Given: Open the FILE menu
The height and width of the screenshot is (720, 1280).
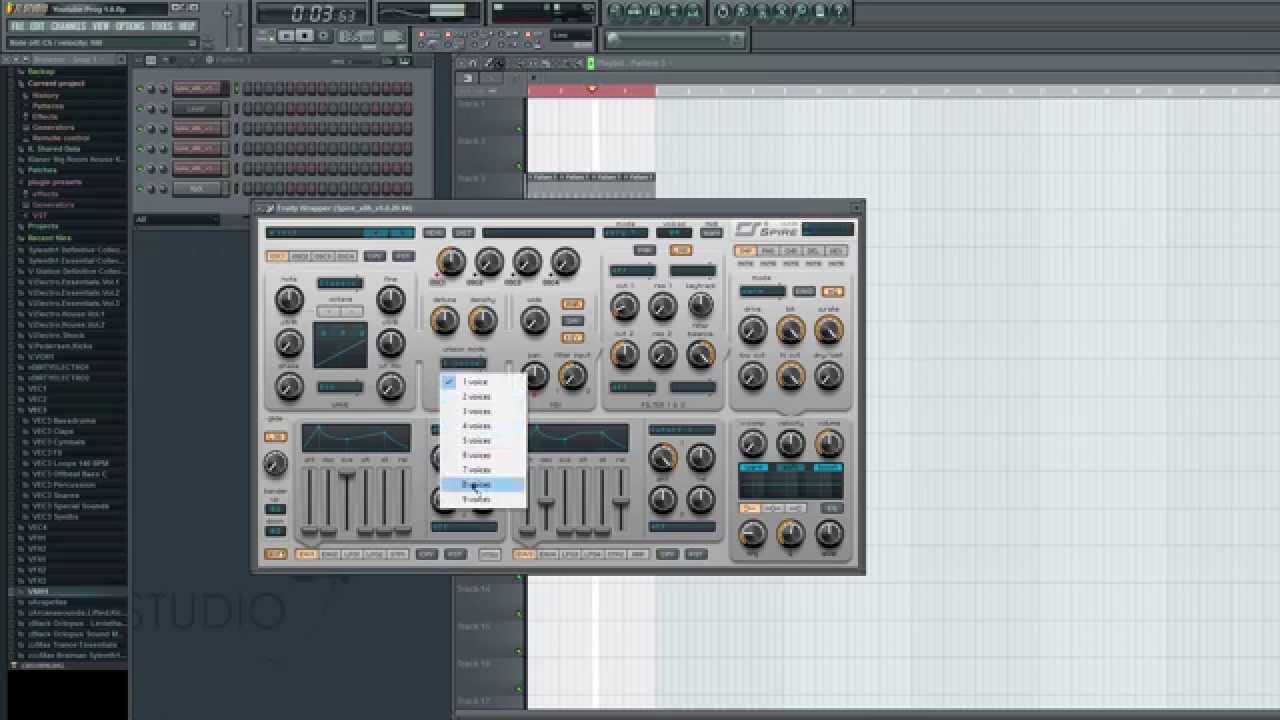Looking at the screenshot, I should click(17, 26).
